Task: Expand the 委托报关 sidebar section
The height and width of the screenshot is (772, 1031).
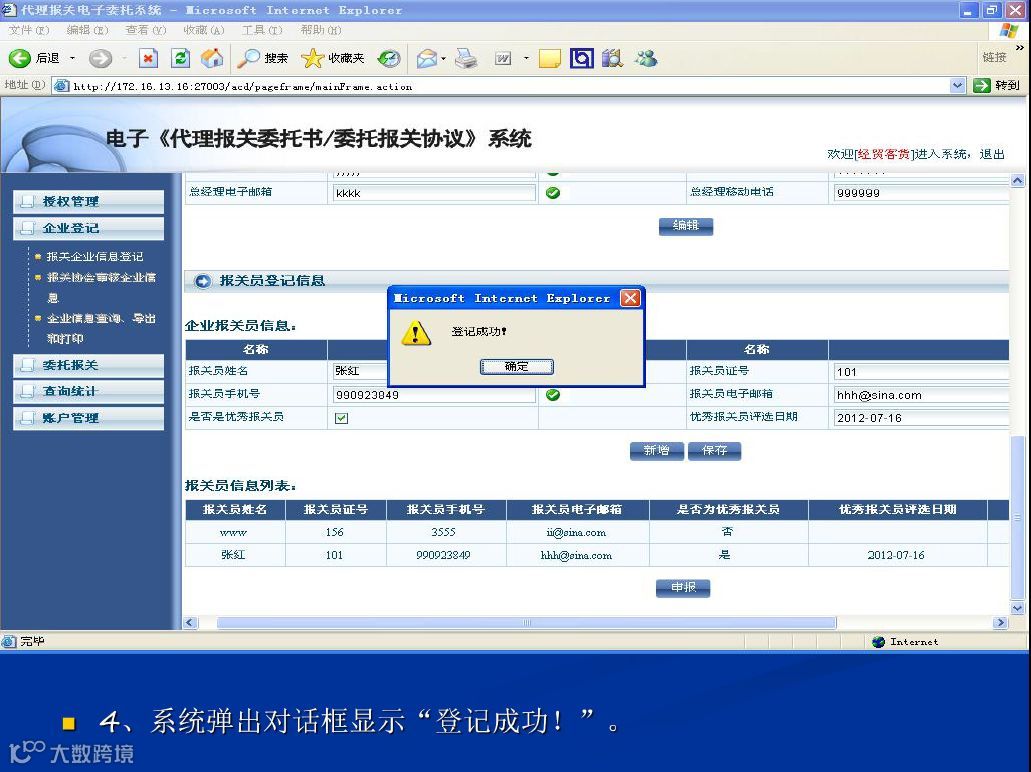Action: click(89, 365)
